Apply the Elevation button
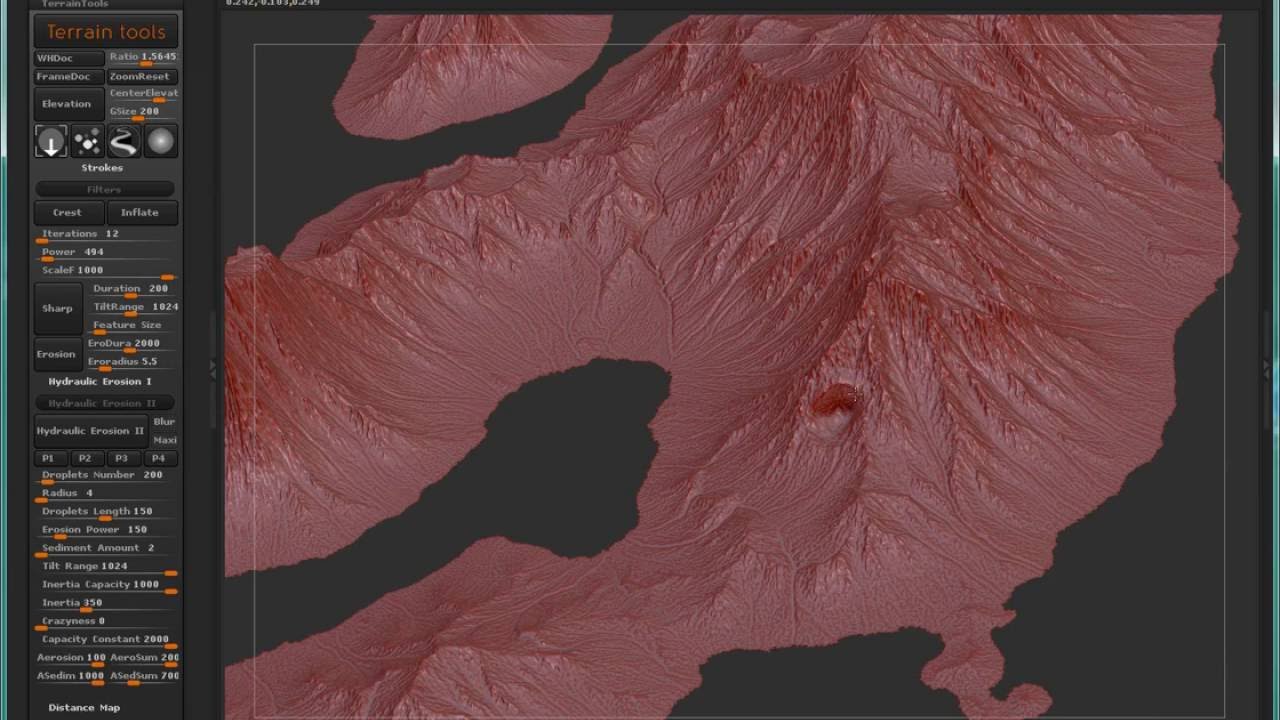This screenshot has height=720, width=1280. coord(67,104)
